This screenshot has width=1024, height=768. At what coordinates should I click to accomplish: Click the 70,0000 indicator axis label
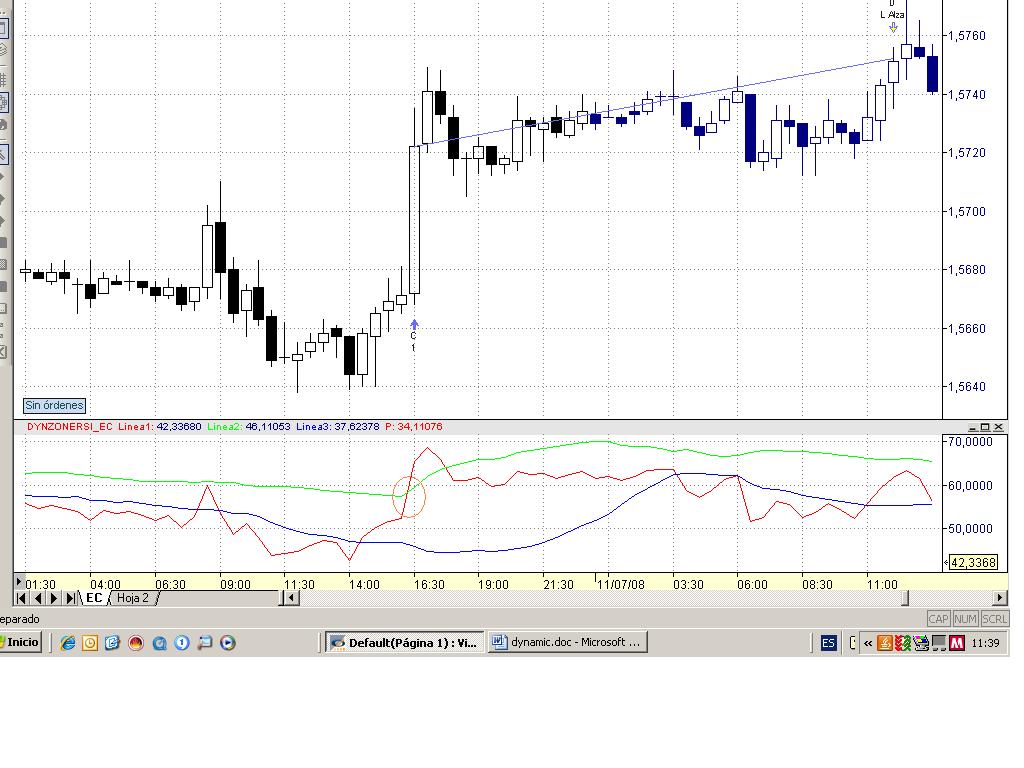click(970, 442)
